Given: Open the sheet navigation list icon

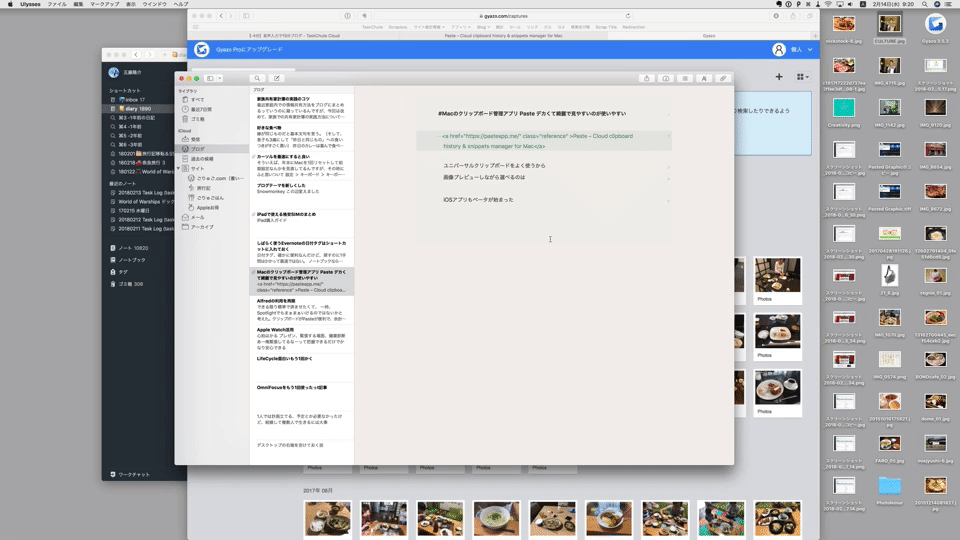Looking at the screenshot, I should 685,78.
